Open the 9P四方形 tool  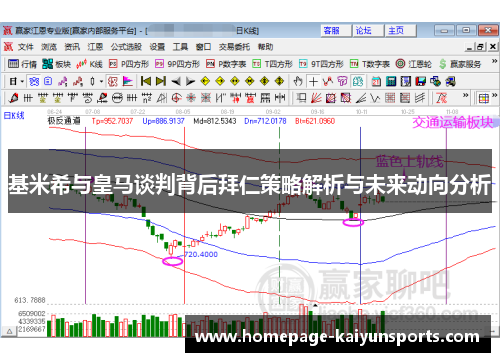[x=177, y=64]
